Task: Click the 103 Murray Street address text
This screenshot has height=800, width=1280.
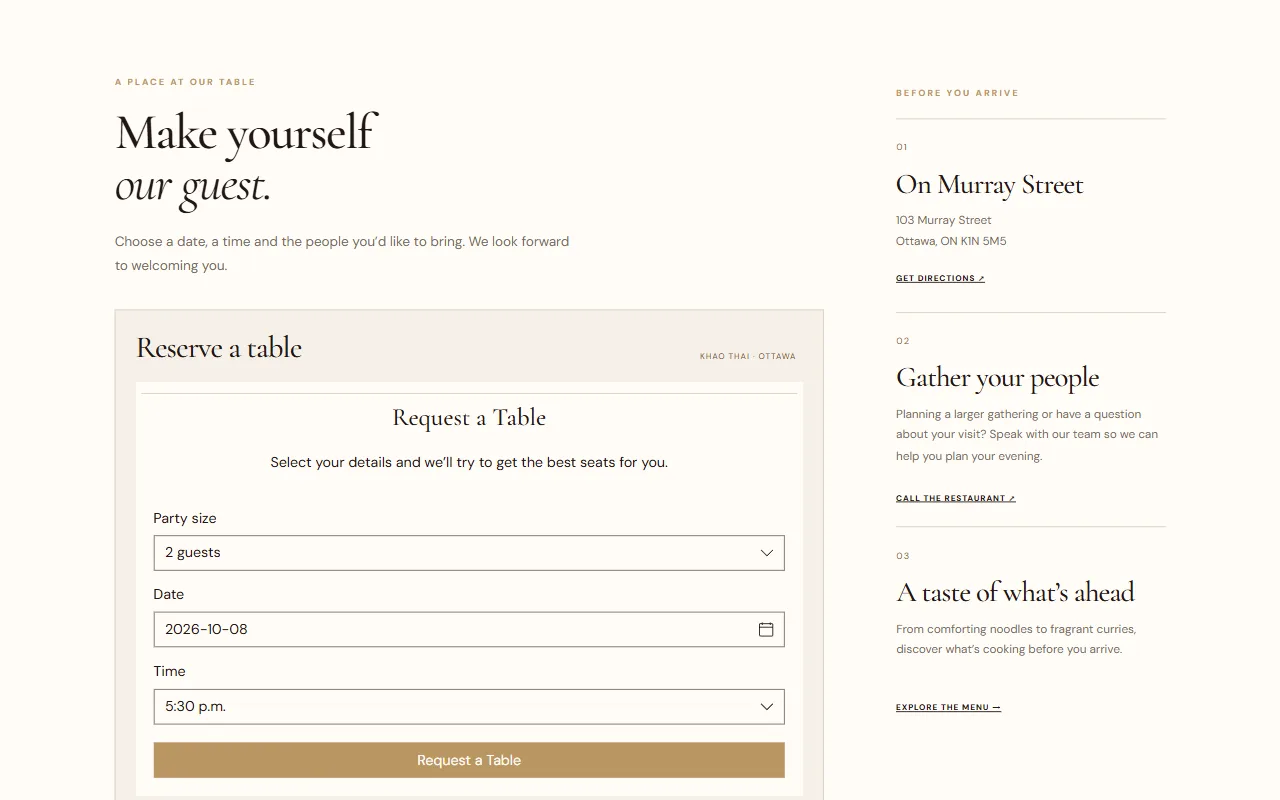Action: tap(944, 220)
